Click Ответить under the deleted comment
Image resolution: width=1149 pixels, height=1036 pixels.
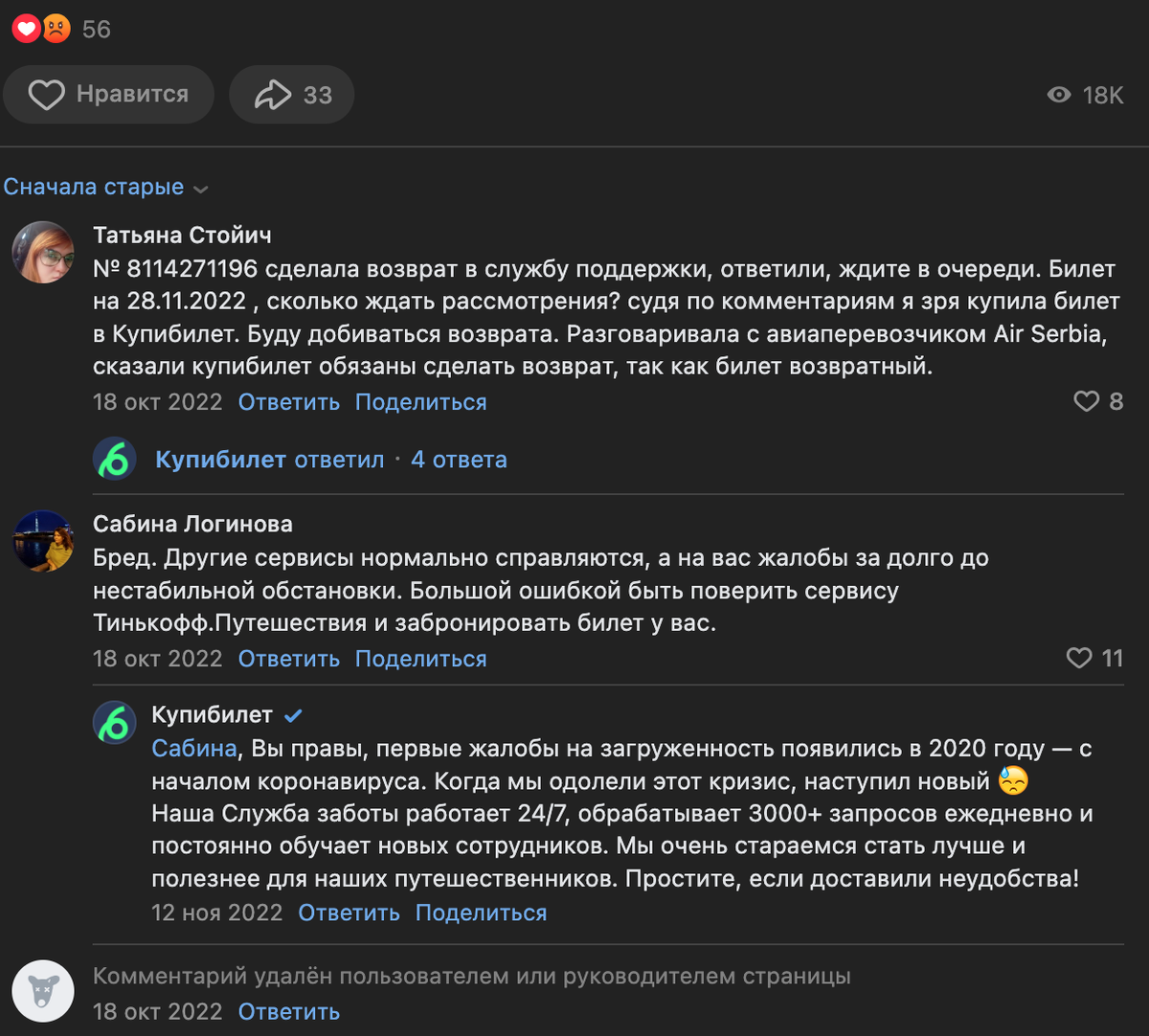coord(288,1011)
